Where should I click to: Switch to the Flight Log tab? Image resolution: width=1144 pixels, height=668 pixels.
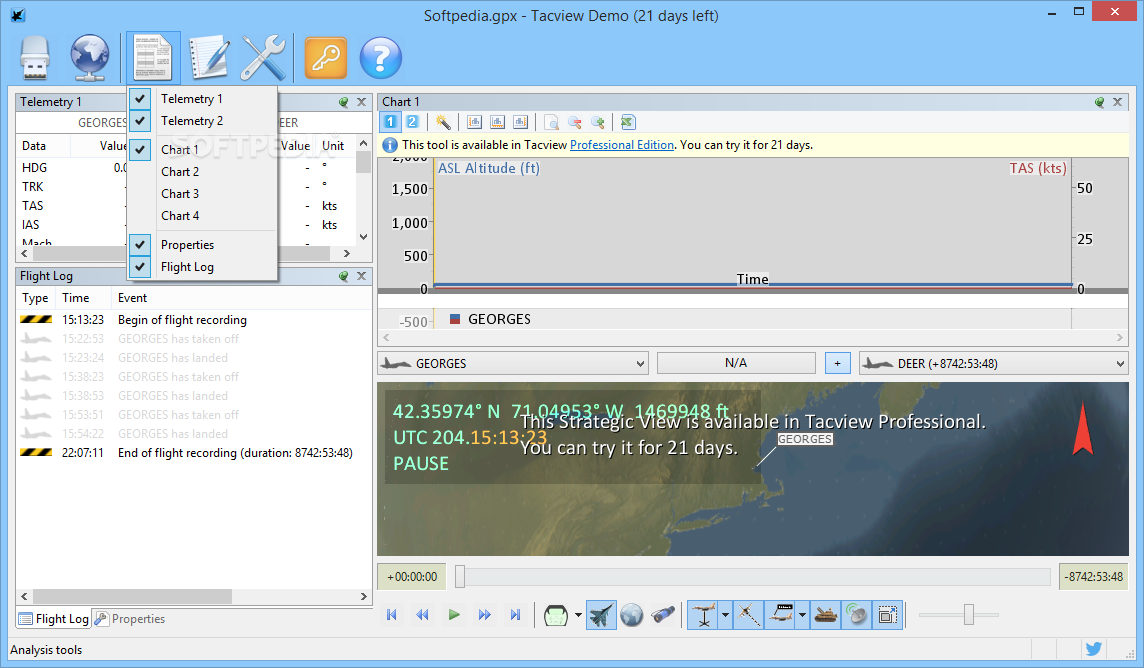53,618
